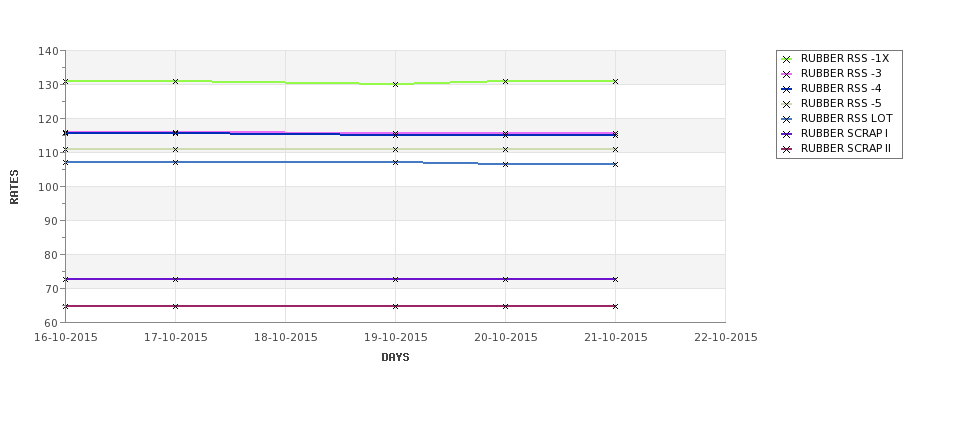The image size is (975, 429).
Task: Select the RUBBER SCRAP II legend label
Action: [x=846, y=149]
